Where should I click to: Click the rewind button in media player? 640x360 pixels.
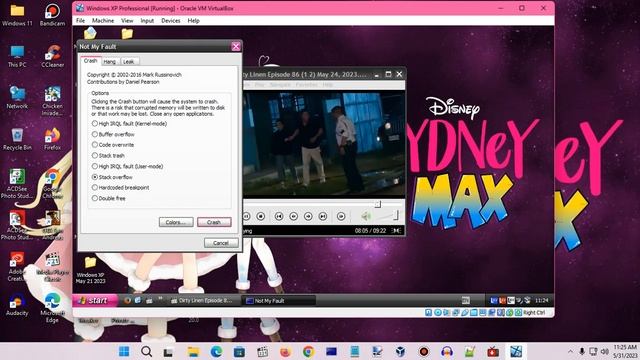[293, 216]
